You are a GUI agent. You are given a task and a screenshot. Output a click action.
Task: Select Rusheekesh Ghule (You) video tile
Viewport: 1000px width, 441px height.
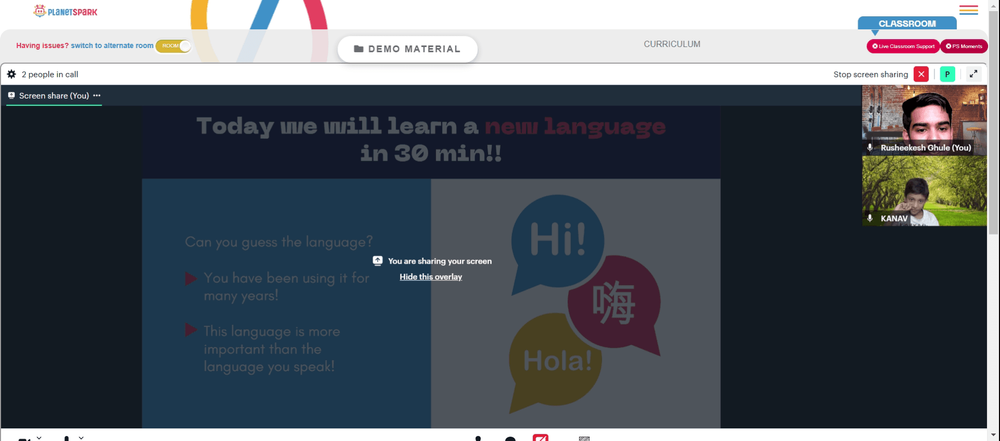(925, 120)
